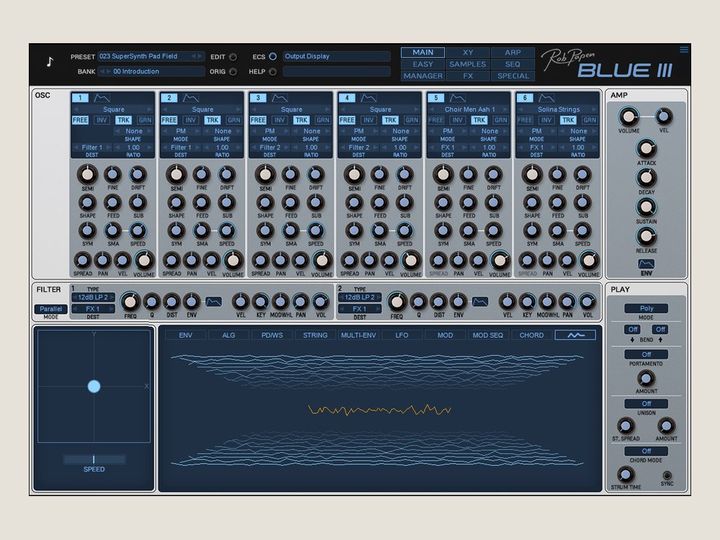Click the bend up arrow icon
The image size is (720, 540).
(660, 340)
